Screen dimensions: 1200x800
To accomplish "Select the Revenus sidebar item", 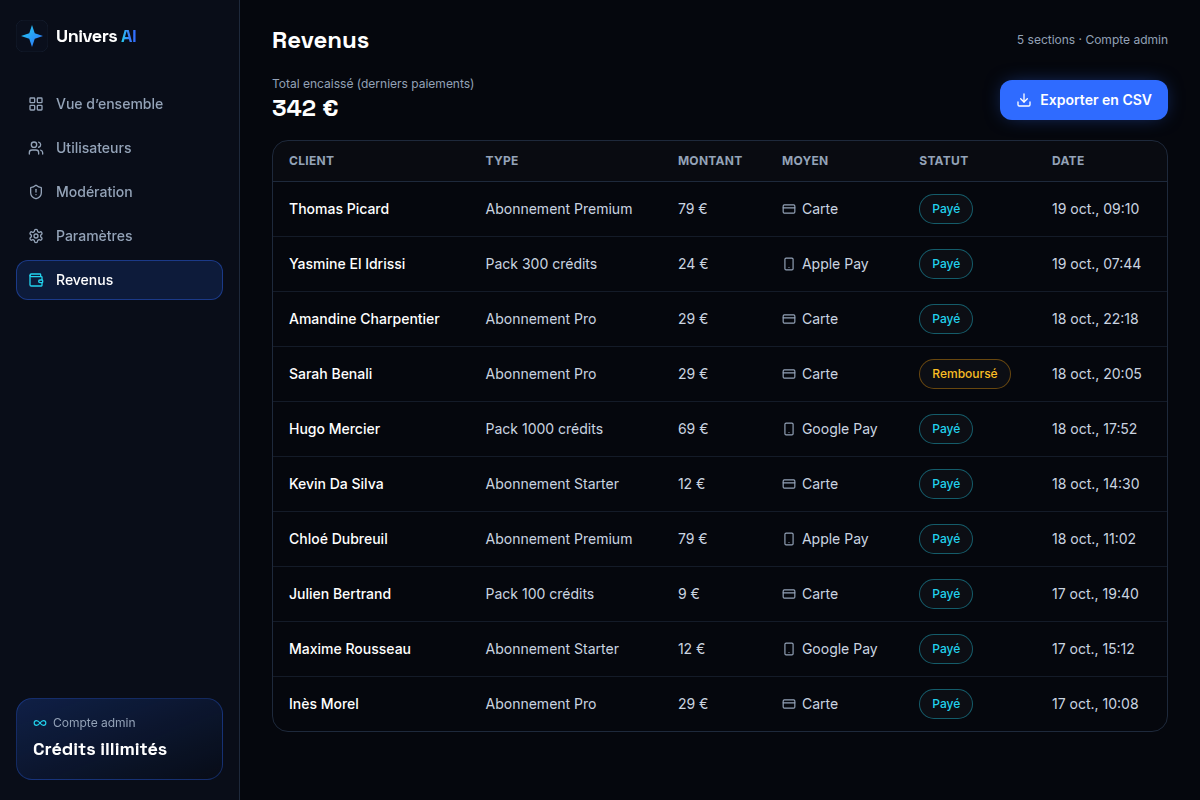I will click(x=119, y=280).
